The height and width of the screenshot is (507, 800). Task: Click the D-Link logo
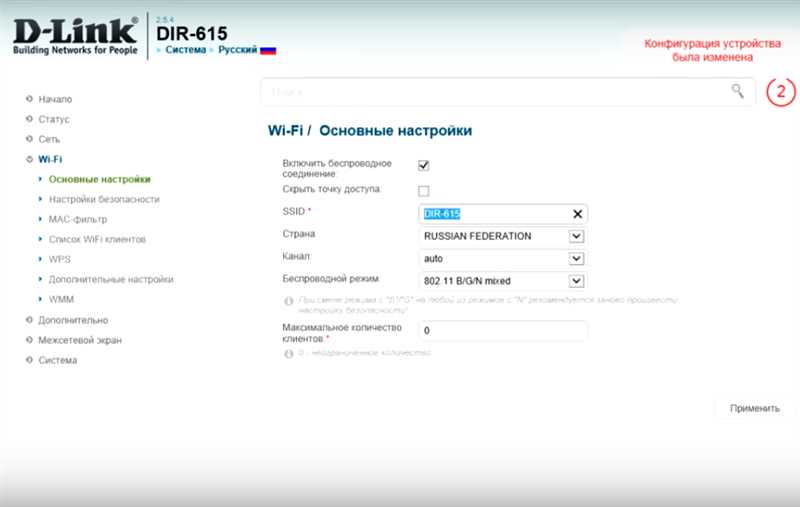pyautogui.click(x=76, y=36)
